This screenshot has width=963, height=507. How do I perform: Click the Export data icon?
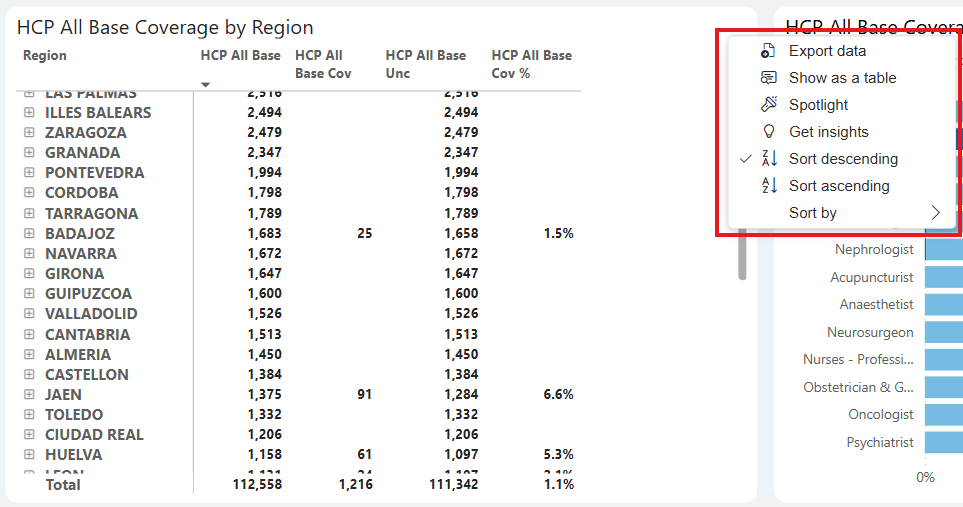click(768, 51)
